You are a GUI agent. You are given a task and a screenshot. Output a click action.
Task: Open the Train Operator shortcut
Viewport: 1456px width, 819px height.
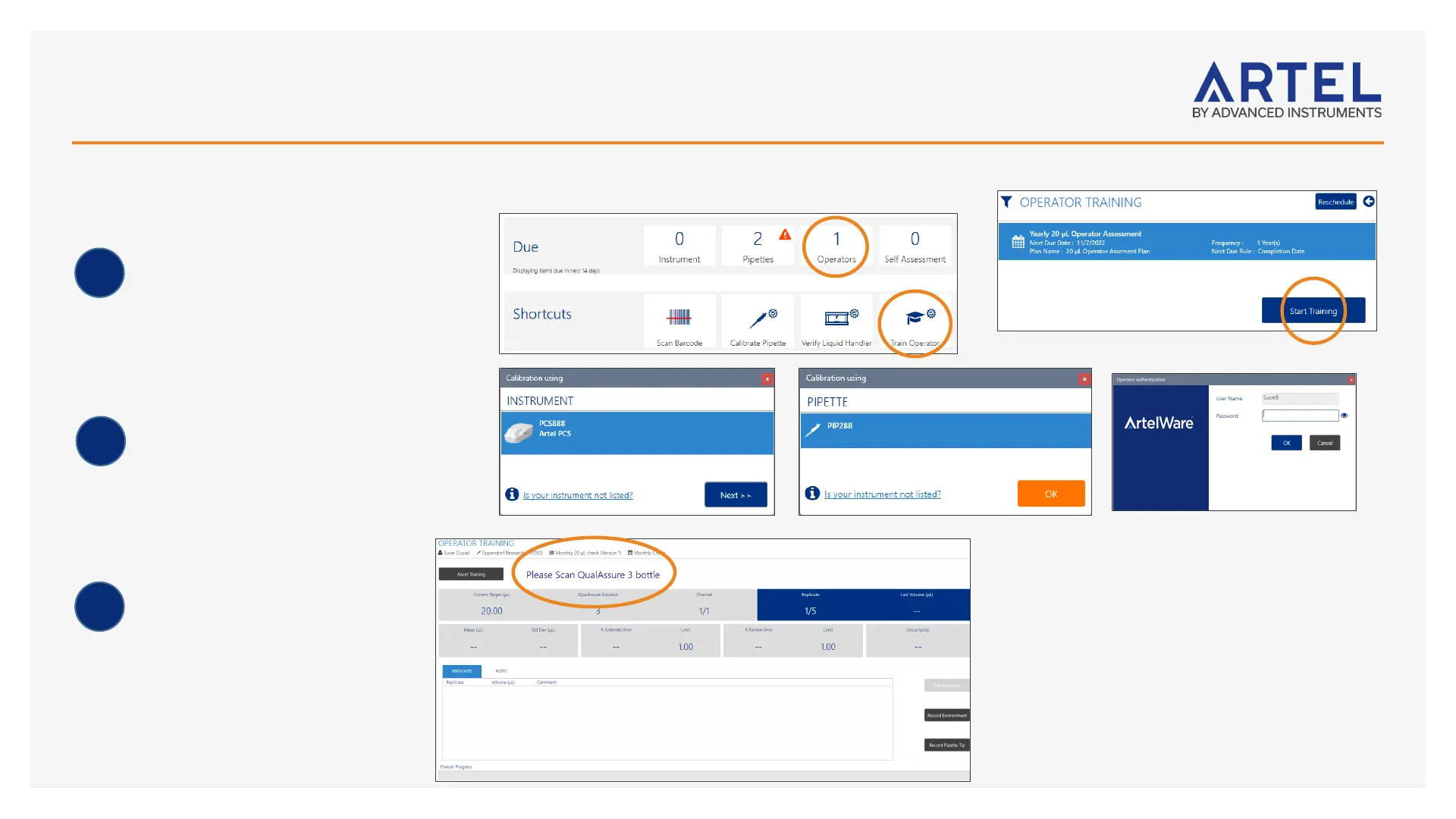pyautogui.click(x=915, y=322)
